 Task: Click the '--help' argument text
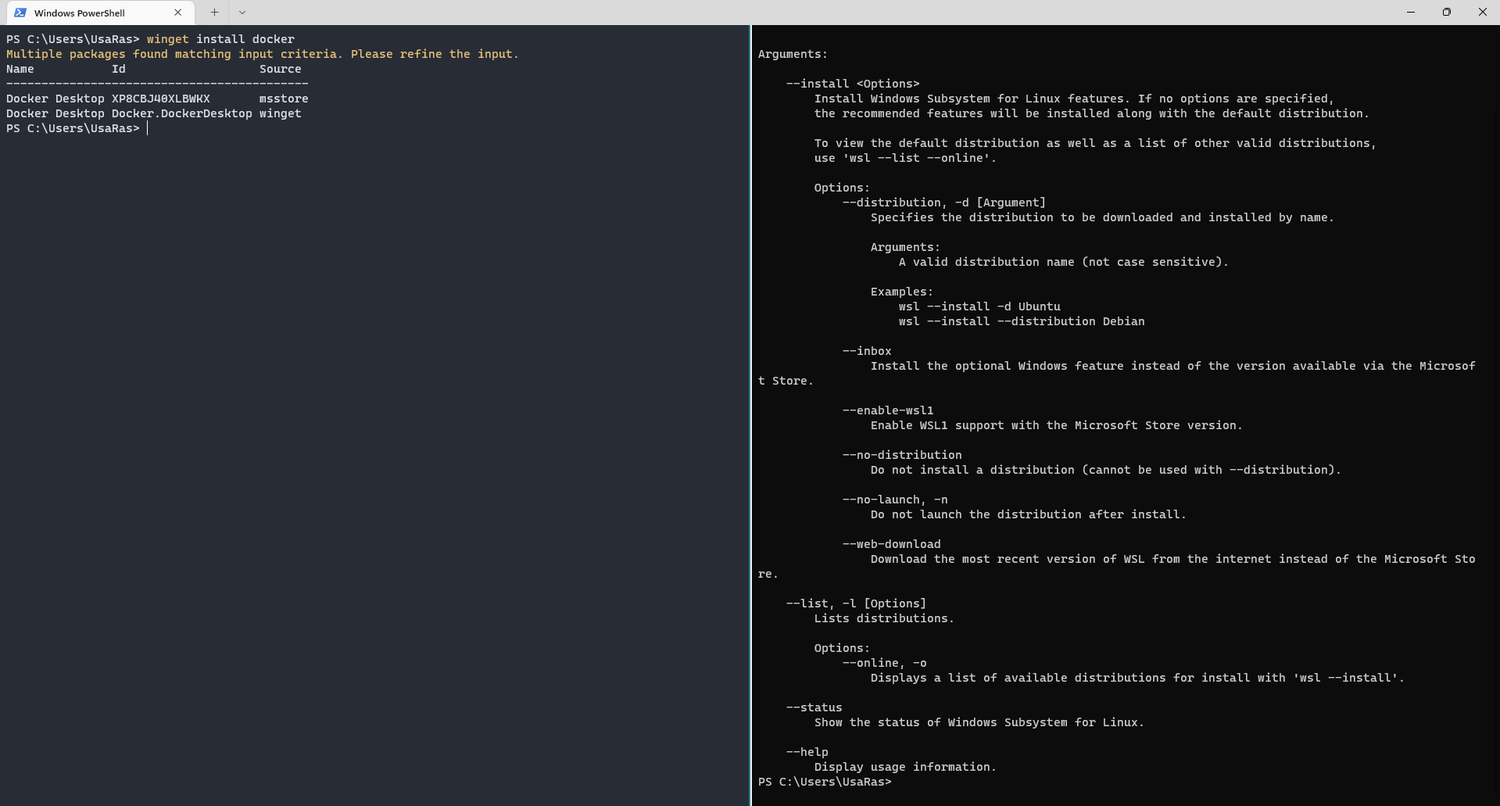coord(807,752)
